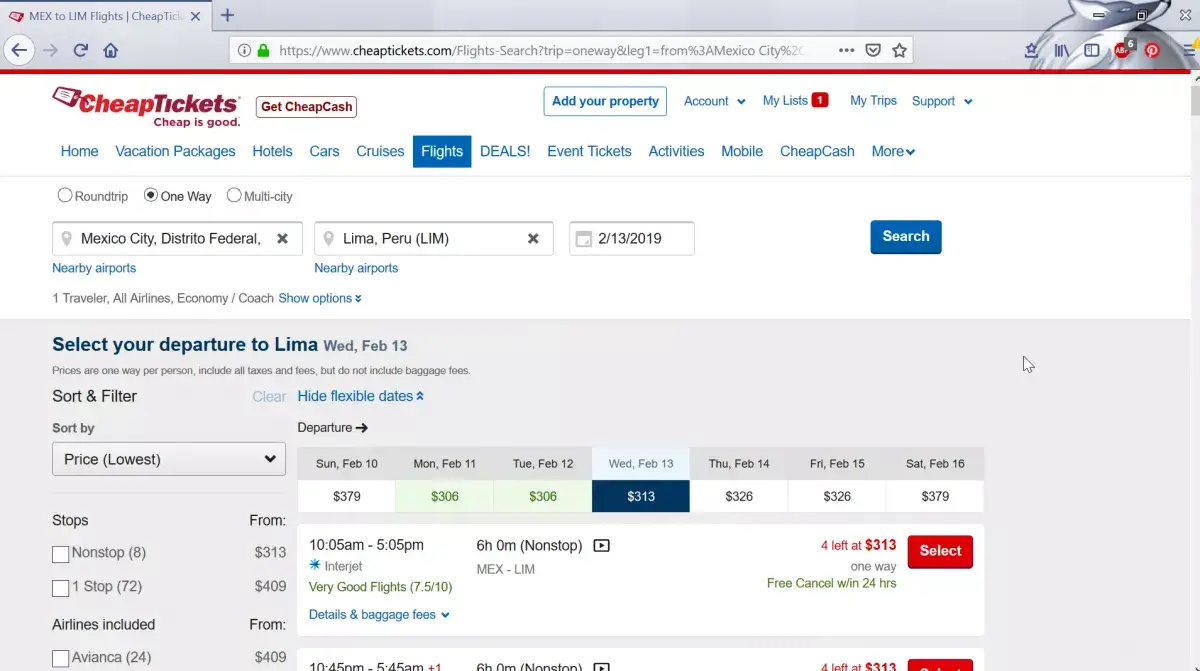Open the More navigation menu
The image size is (1200, 671).
893,151
